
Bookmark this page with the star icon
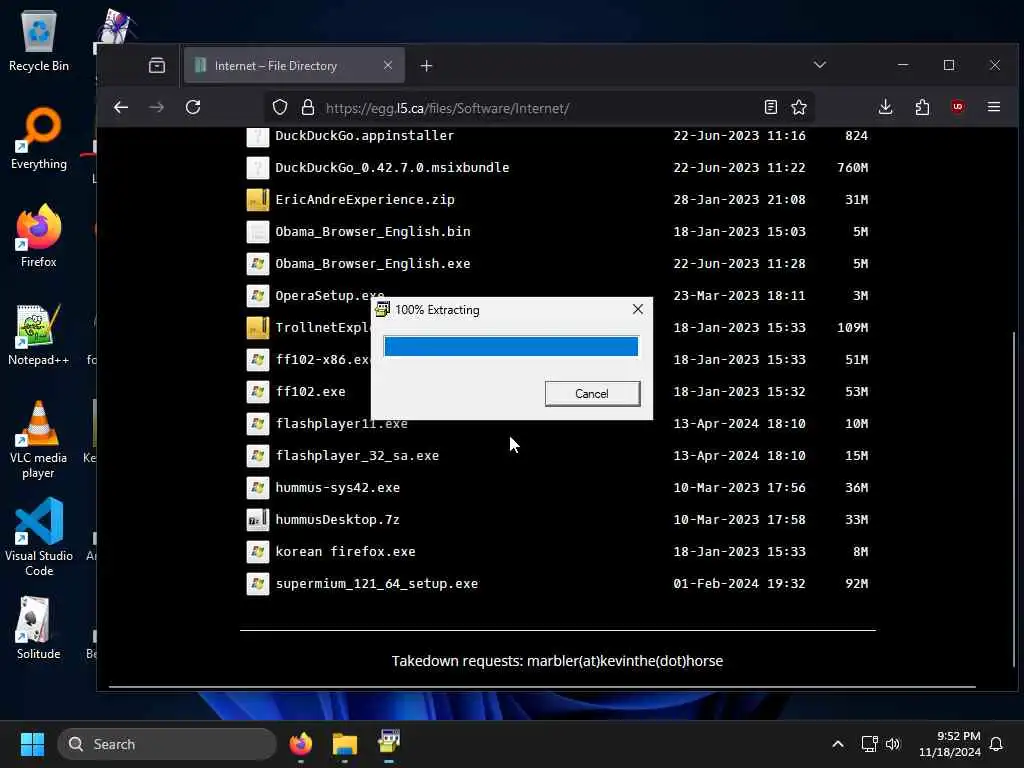799,108
